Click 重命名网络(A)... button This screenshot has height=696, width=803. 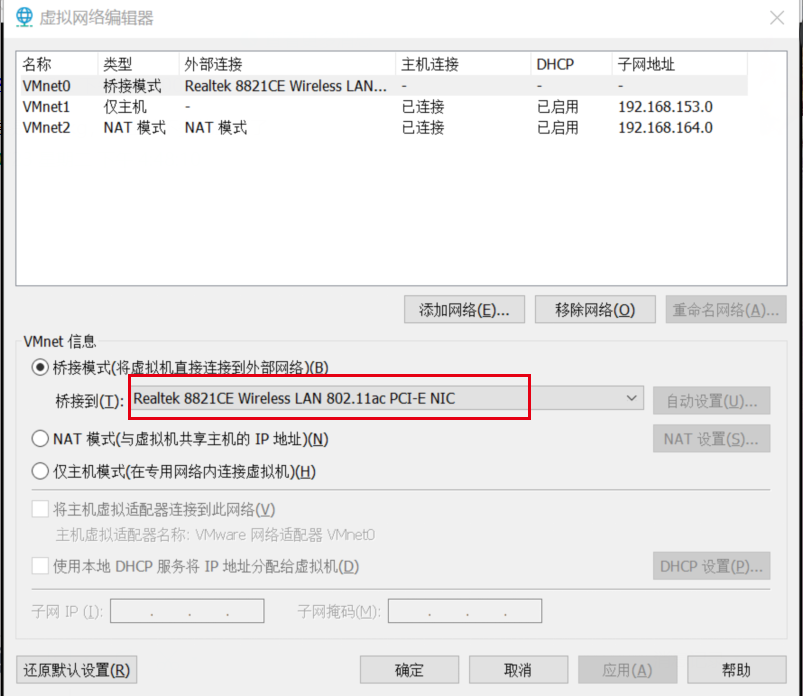pos(726,309)
